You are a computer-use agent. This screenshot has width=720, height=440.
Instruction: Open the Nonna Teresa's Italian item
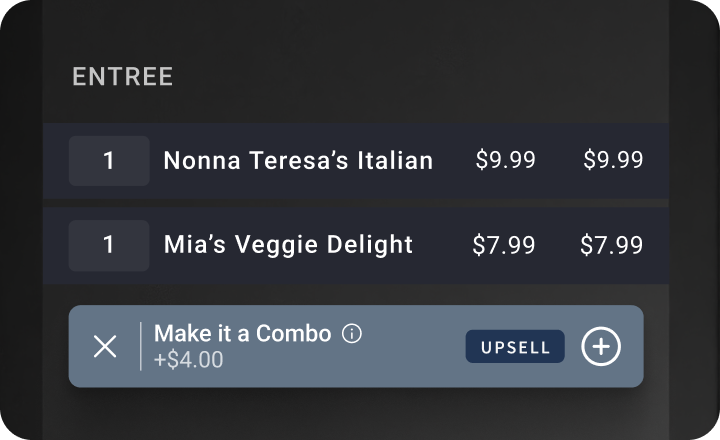point(298,161)
